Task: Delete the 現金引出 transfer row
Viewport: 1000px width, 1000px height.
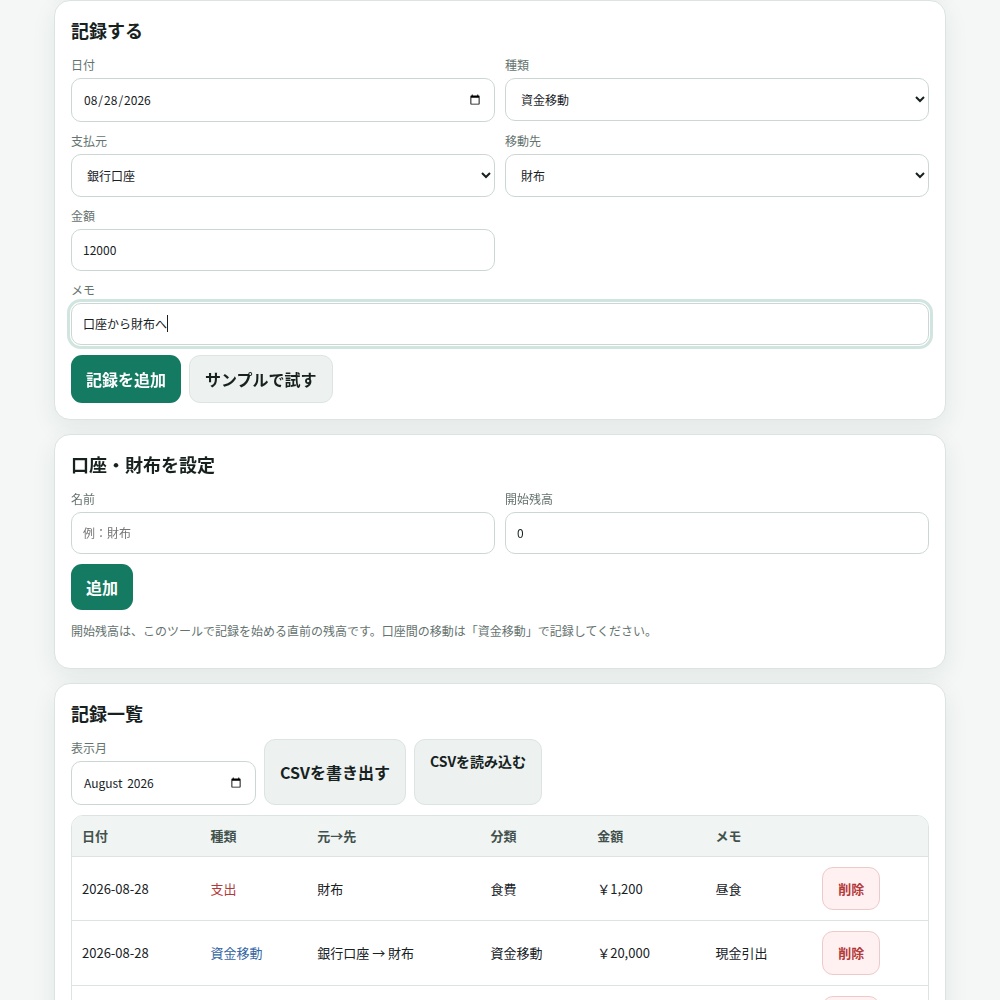Action: [x=851, y=953]
